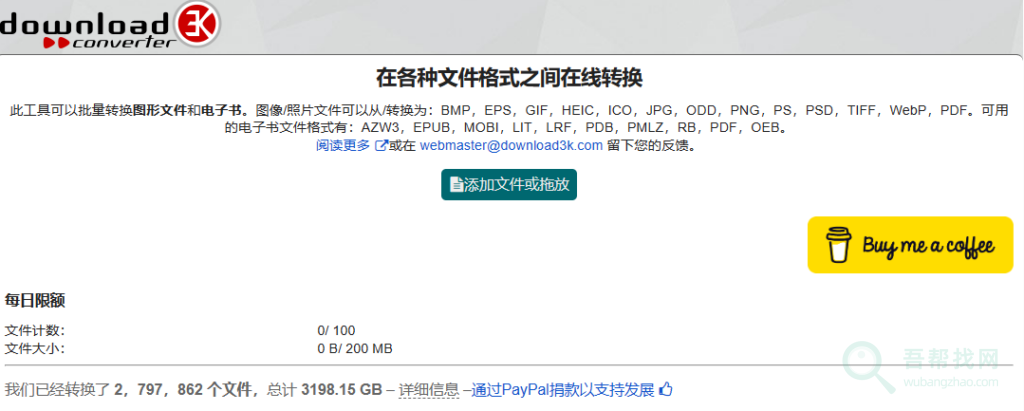Click the Buy me a coffee text

point(928,246)
